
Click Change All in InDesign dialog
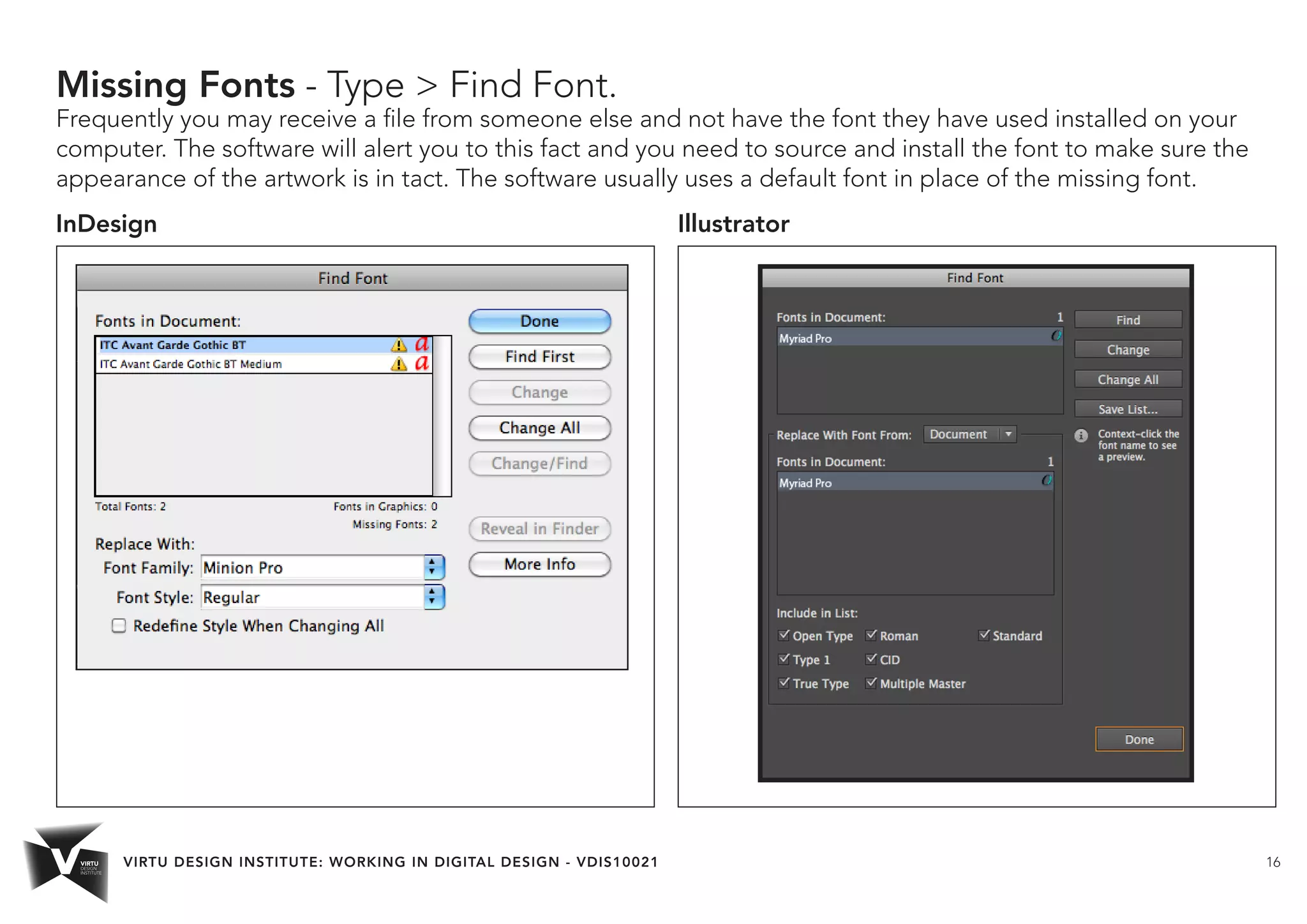point(540,428)
